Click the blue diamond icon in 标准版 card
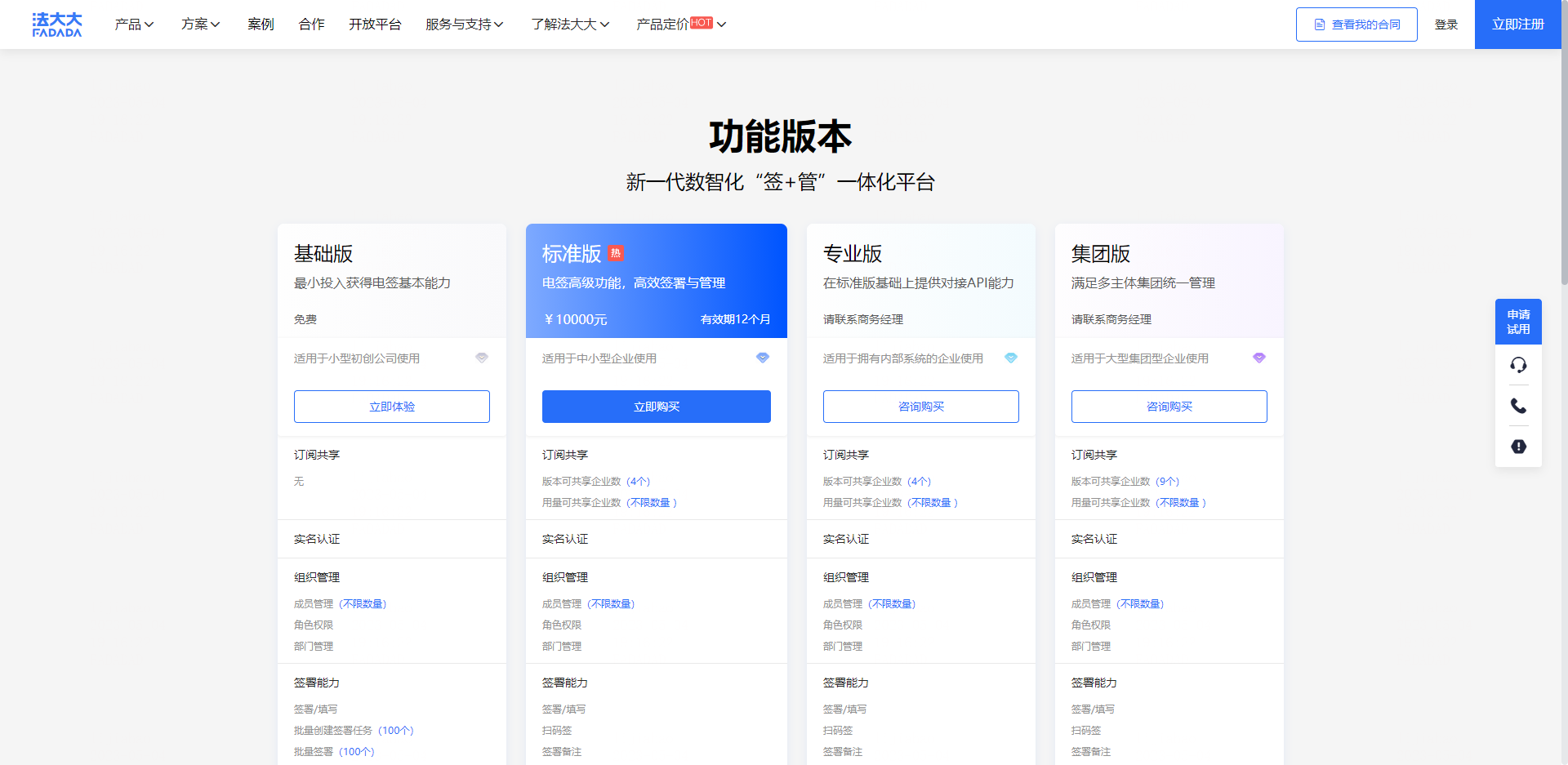The height and width of the screenshot is (765, 1568). (763, 358)
